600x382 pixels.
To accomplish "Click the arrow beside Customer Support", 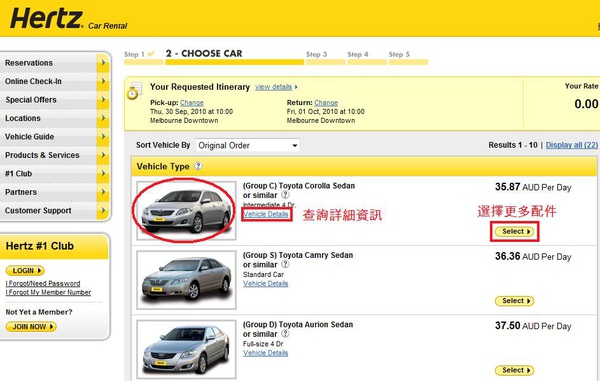I will 103,211.
